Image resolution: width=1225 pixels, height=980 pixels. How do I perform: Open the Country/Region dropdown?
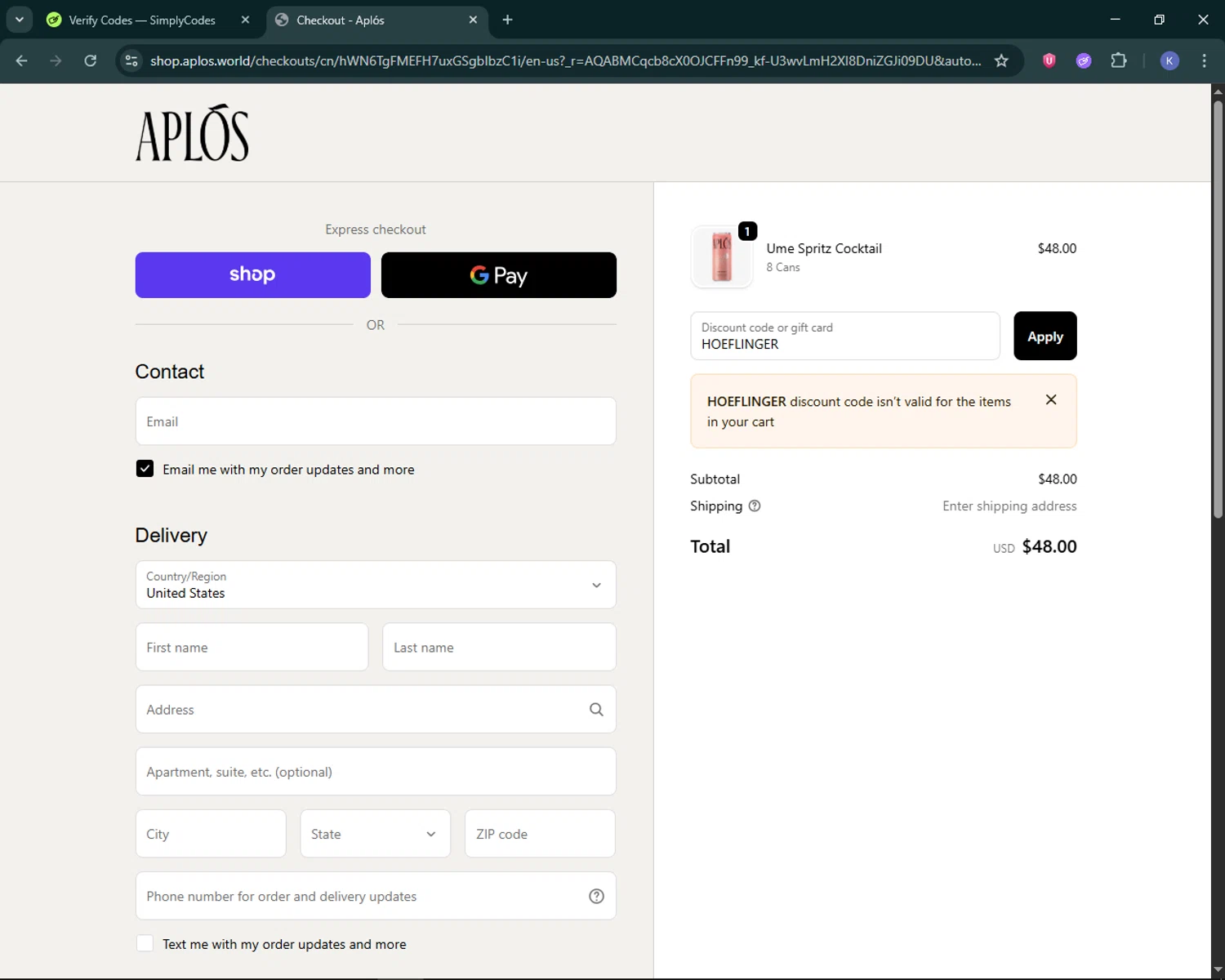click(376, 585)
